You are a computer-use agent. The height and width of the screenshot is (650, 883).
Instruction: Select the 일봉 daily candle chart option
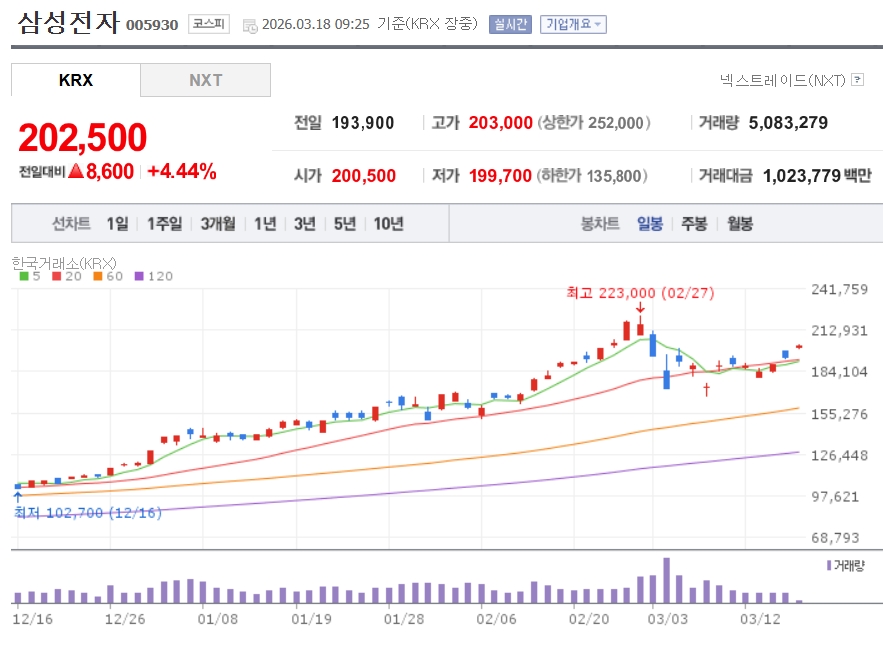[650, 224]
